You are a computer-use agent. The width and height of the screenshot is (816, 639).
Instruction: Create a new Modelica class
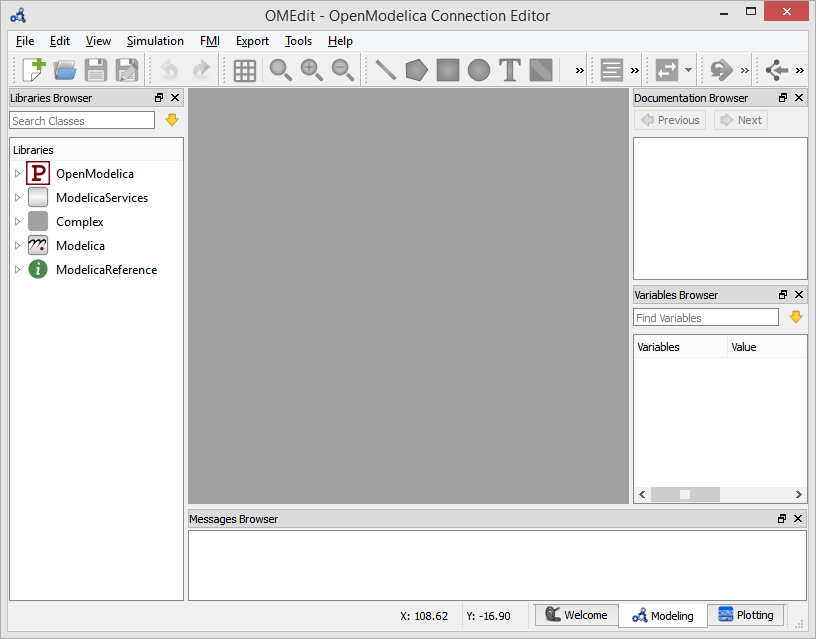[33, 69]
